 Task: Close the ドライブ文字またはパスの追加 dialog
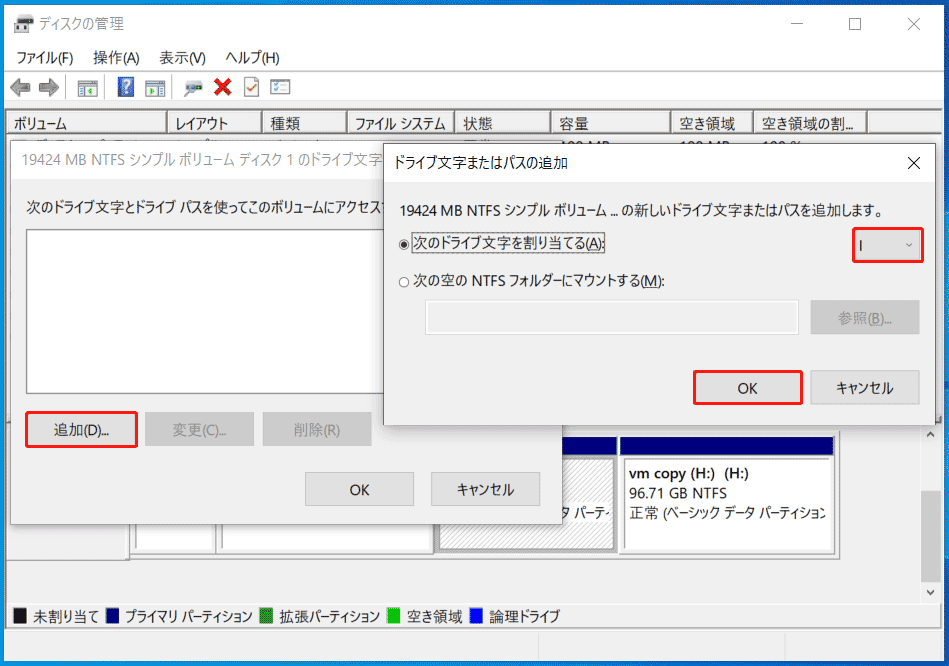(914, 163)
